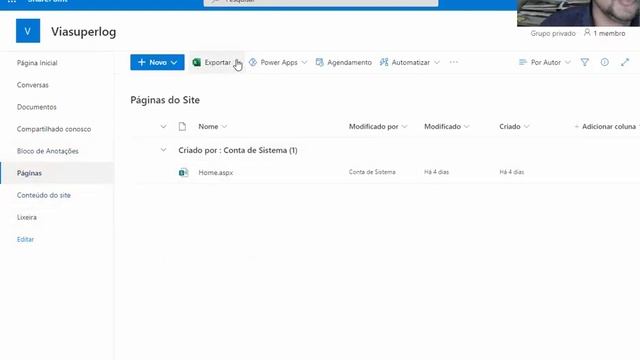Click the file type column header icon
The width and height of the screenshot is (640, 360).
[x=182, y=127]
